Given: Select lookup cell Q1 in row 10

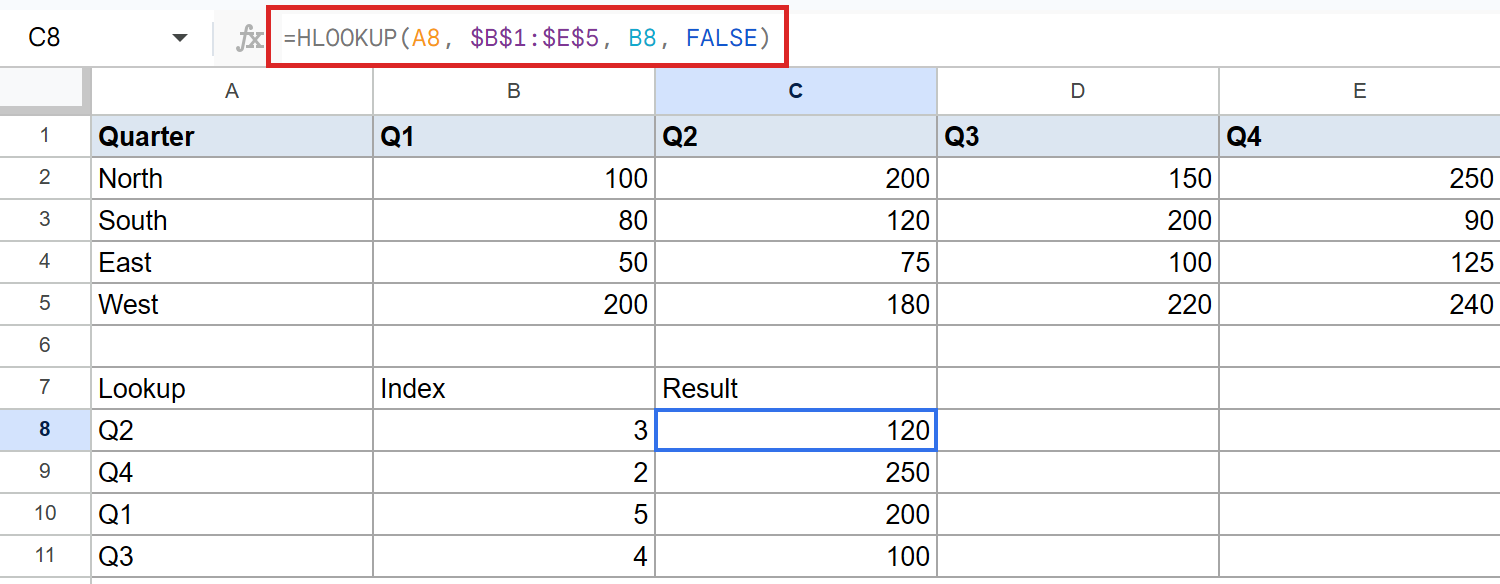Looking at the screenshot, I should [x=232, y=514].
